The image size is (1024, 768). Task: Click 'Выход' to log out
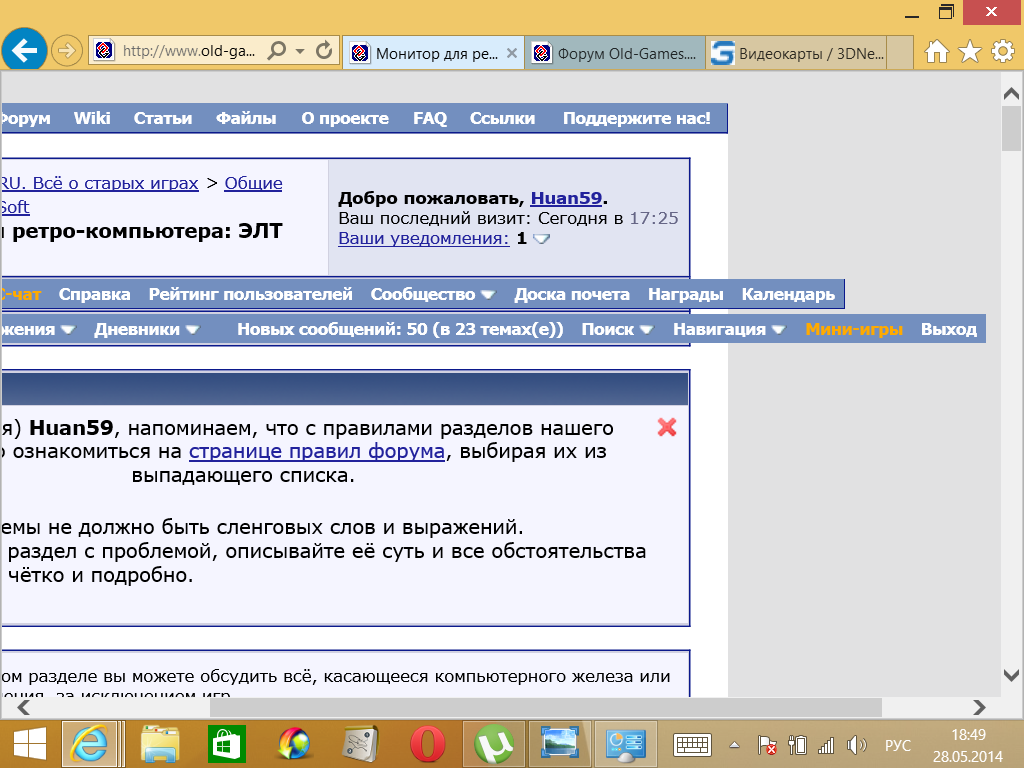click(x=949, y=329)
